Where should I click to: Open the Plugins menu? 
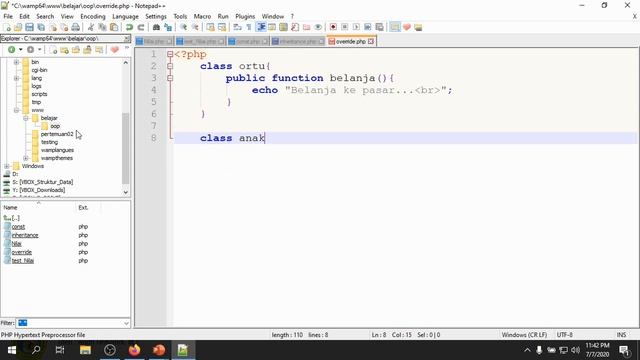245,16
